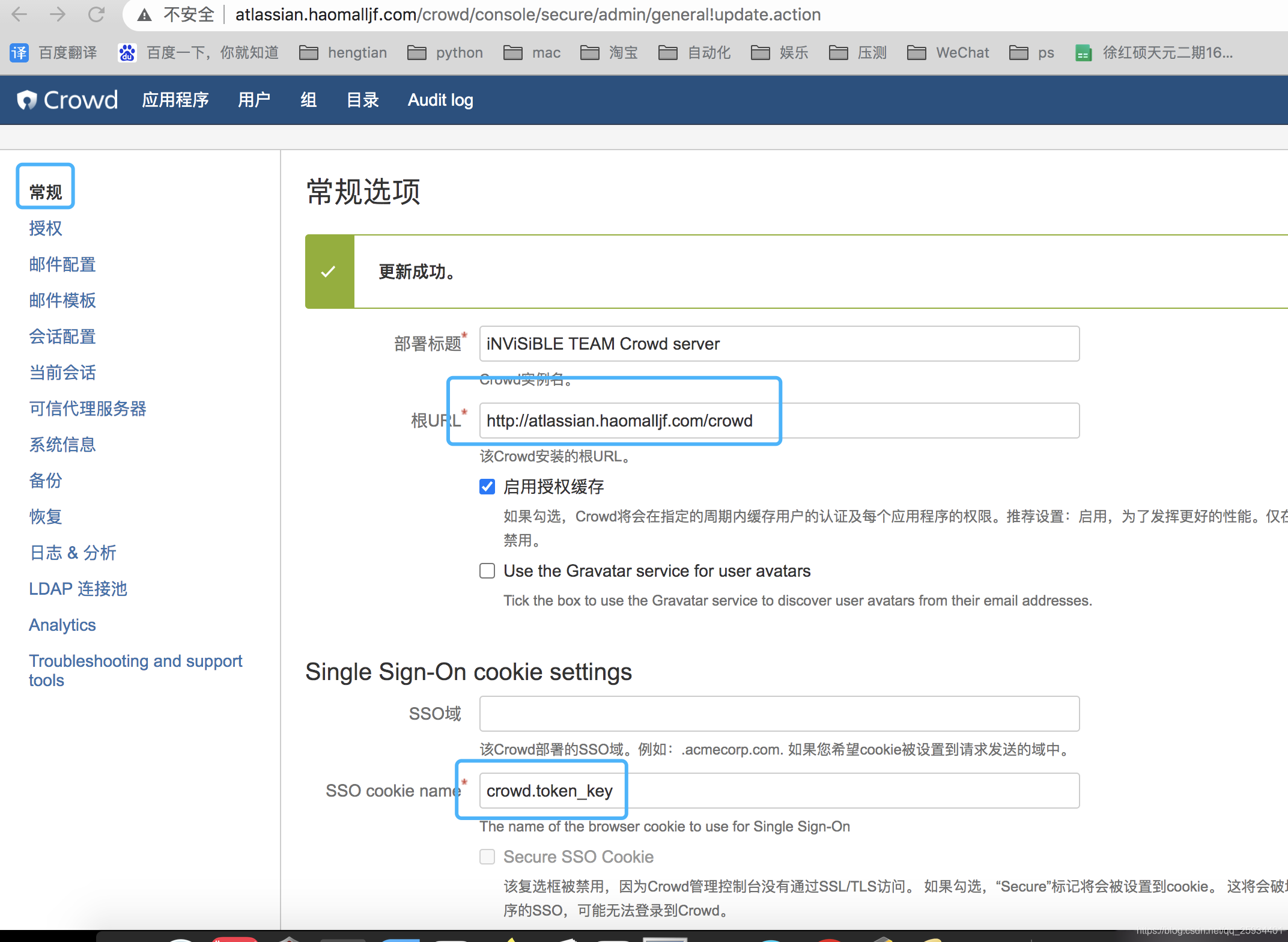This screenshot has width=1288, height=942.
Task: Open 可信代理服务器 settings
Action: [88, 409]
